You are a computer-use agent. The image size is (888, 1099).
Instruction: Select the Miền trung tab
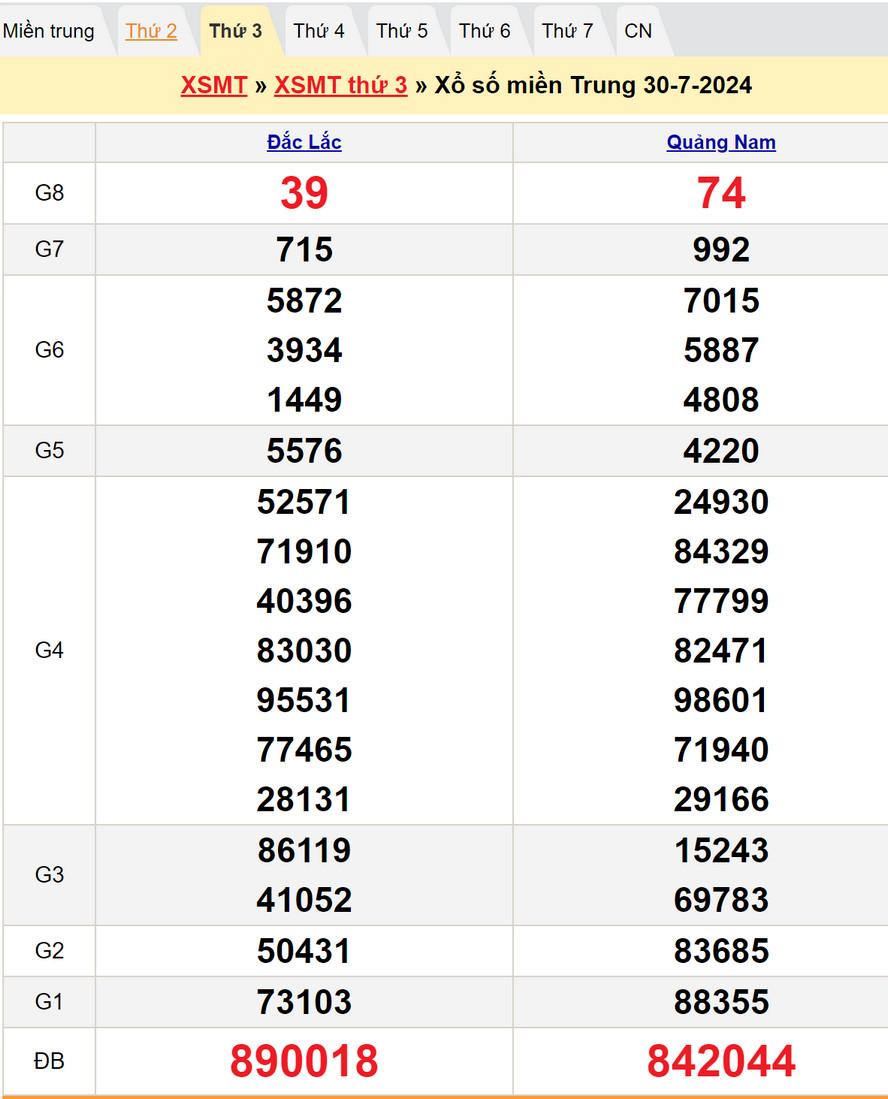(49, 31)
